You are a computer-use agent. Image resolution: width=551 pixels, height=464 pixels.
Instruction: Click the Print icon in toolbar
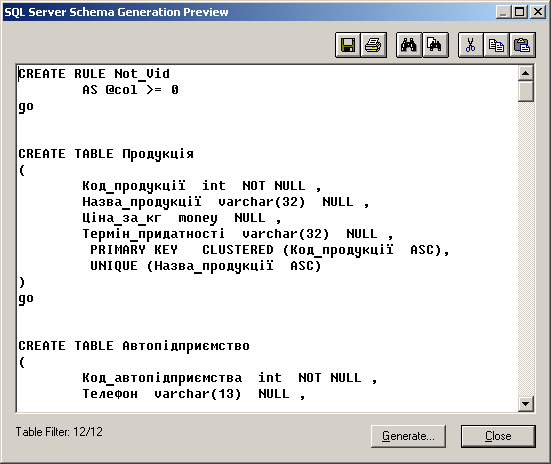tap(373, 45)
